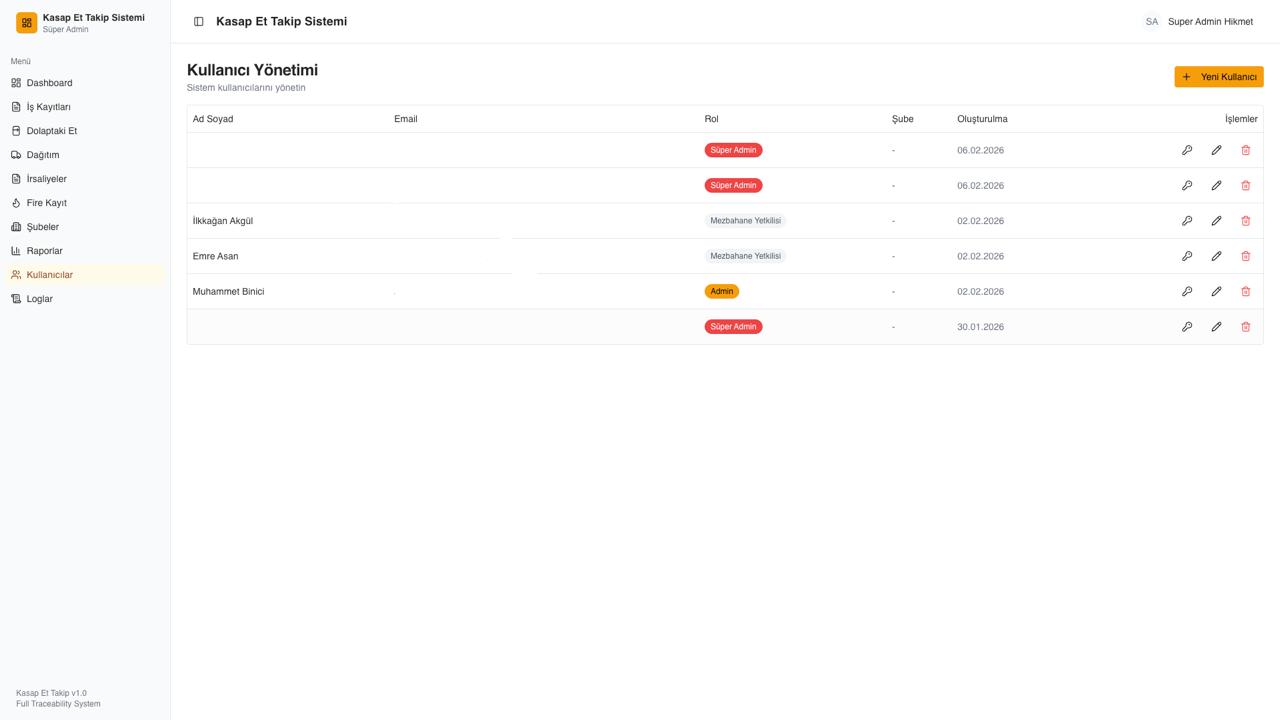Open Şubeler page
This screenshot has height=720, width=1280.
coord(42,227)
